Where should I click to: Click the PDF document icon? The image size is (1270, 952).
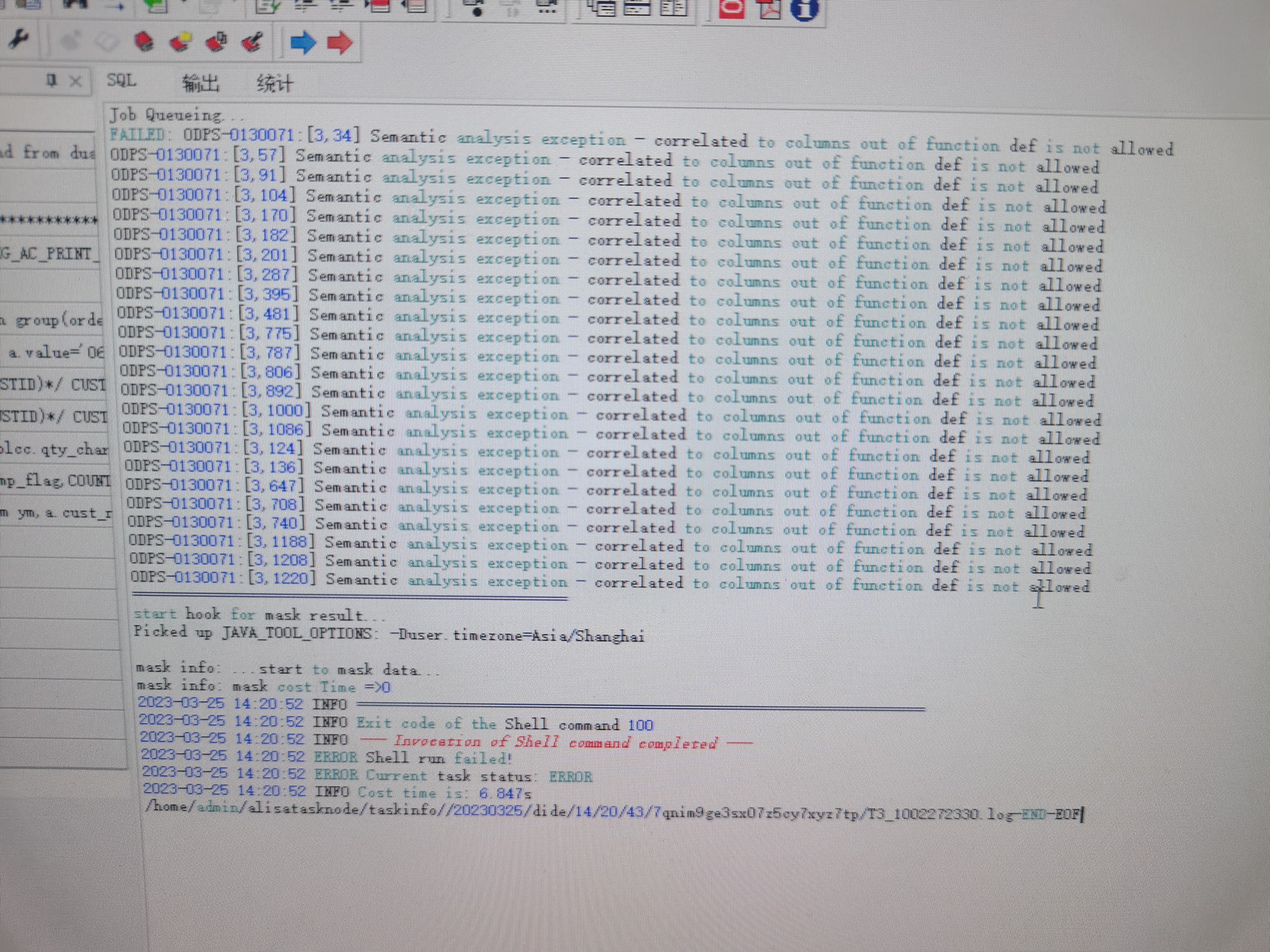pos(770,9)
